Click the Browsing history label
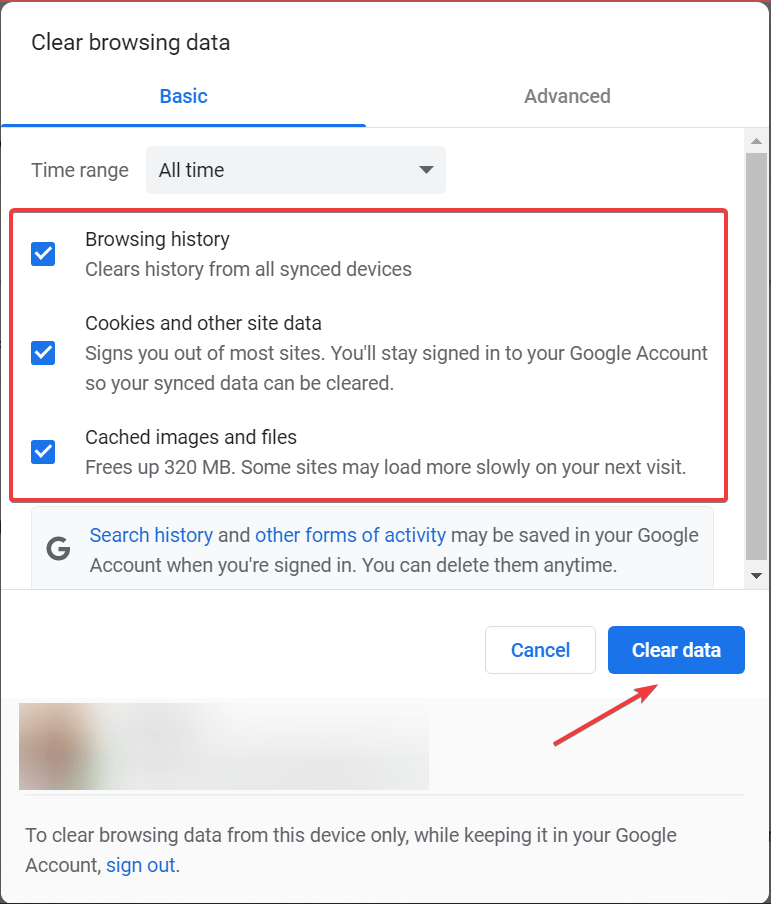The width and height of the screenshot is (771, 904). [157, 239]
